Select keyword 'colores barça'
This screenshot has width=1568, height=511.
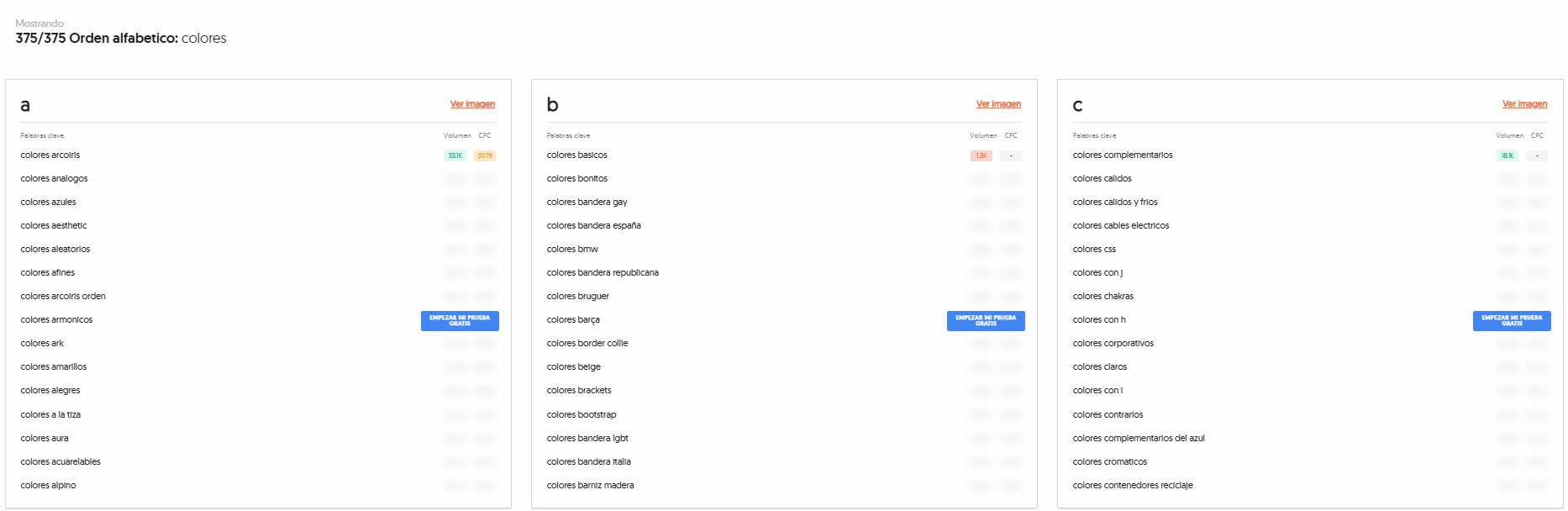(x=573, y=320)
